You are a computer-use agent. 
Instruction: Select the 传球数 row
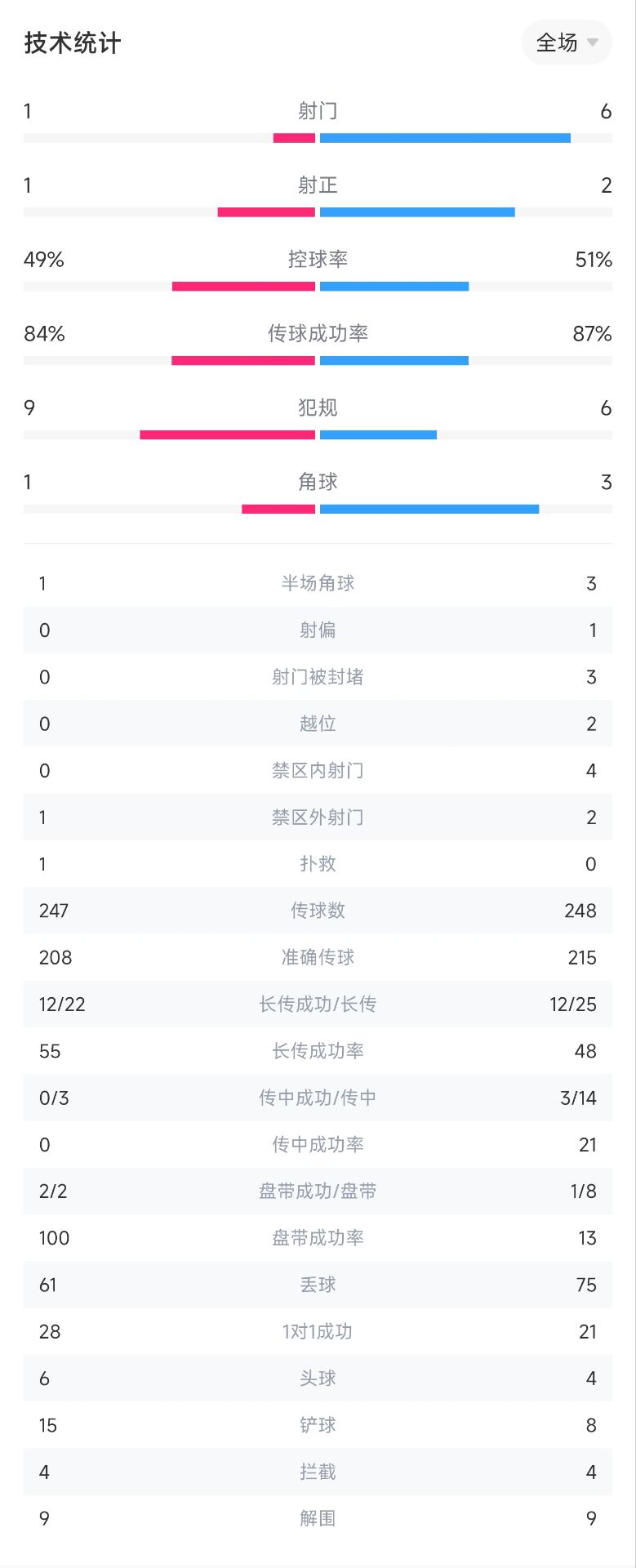click(x=318, y=911)
